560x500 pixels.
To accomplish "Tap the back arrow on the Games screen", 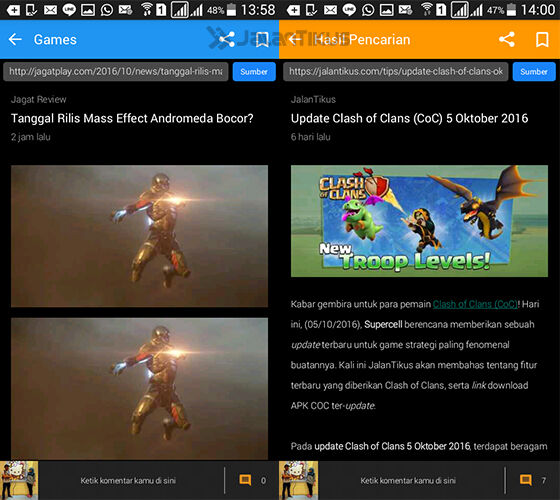I will [15, 39].
